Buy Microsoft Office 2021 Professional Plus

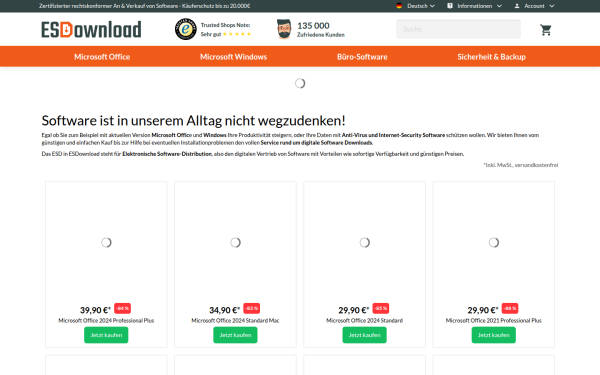coord(494,335)
